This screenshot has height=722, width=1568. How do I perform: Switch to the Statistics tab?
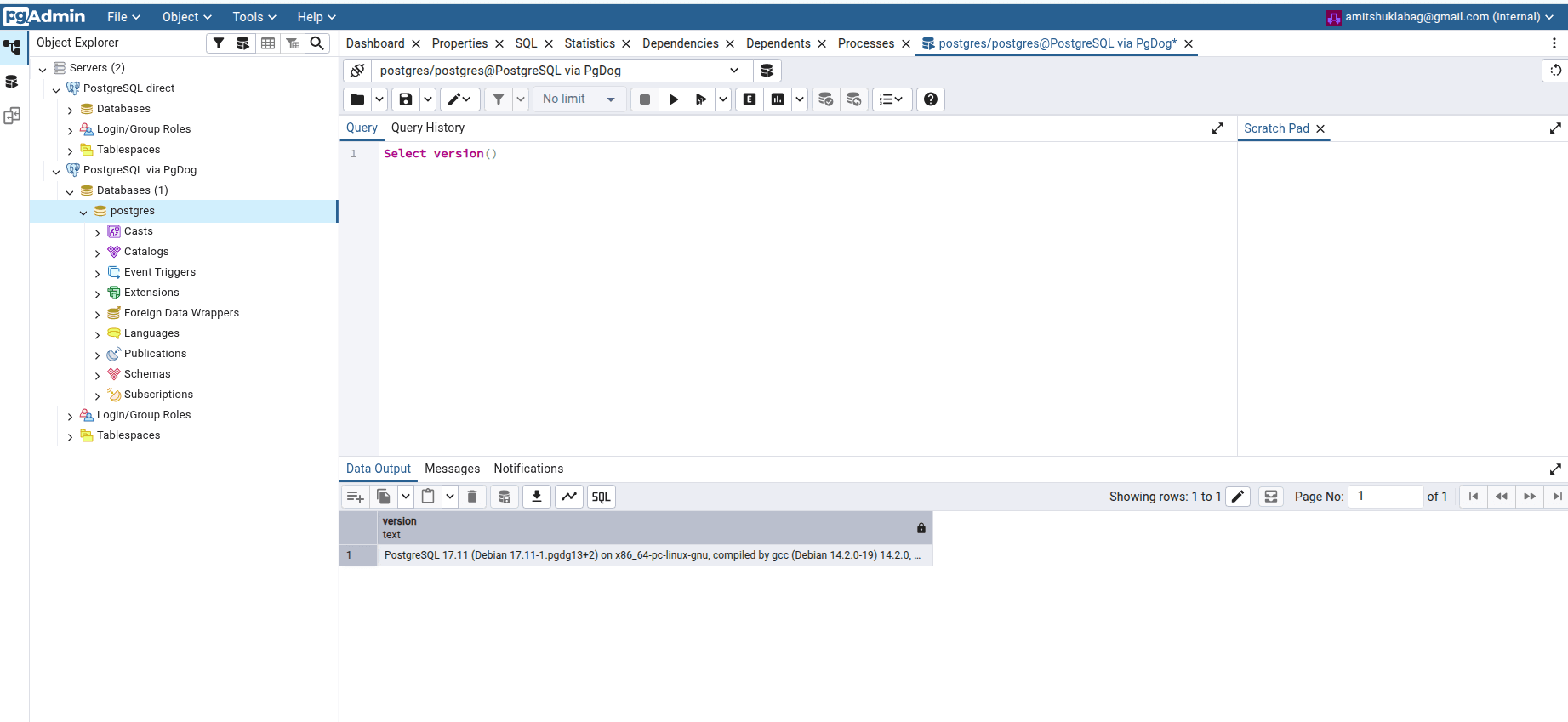click(x=590, y=43)
